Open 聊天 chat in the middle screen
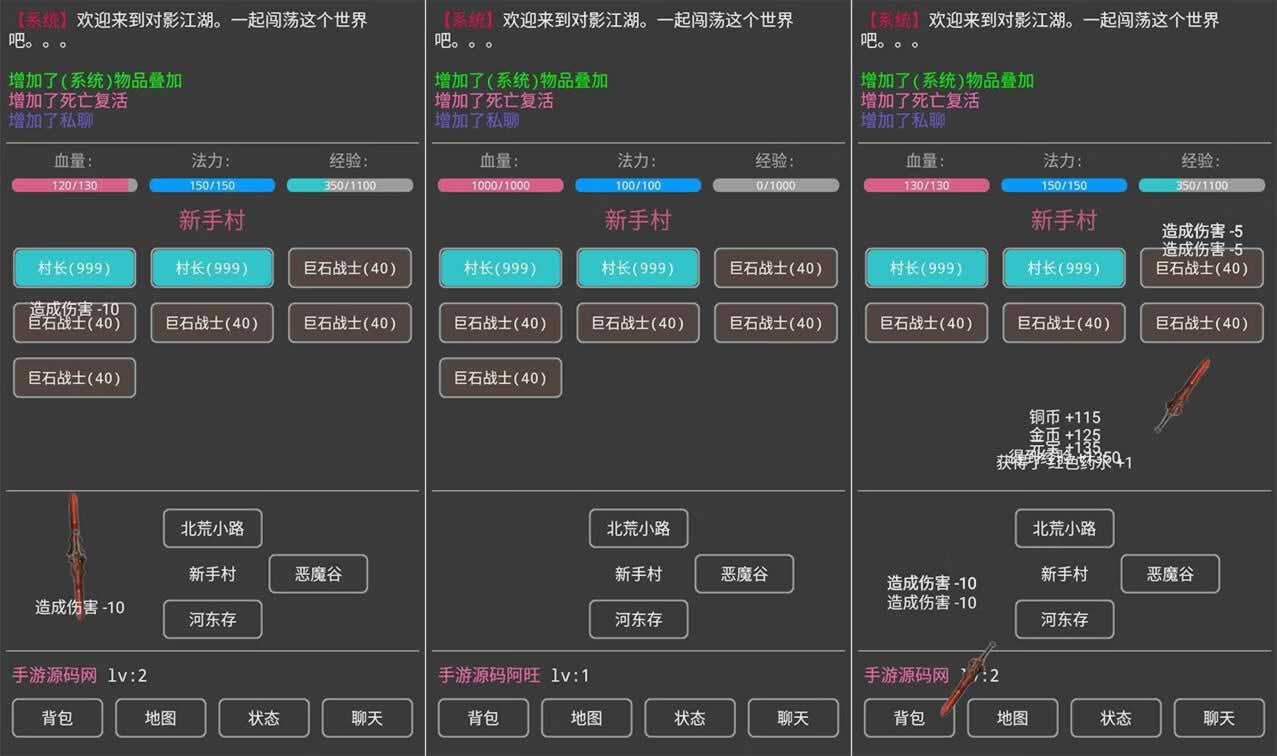This screenshot has height=756, width=1277. [793, 718]
